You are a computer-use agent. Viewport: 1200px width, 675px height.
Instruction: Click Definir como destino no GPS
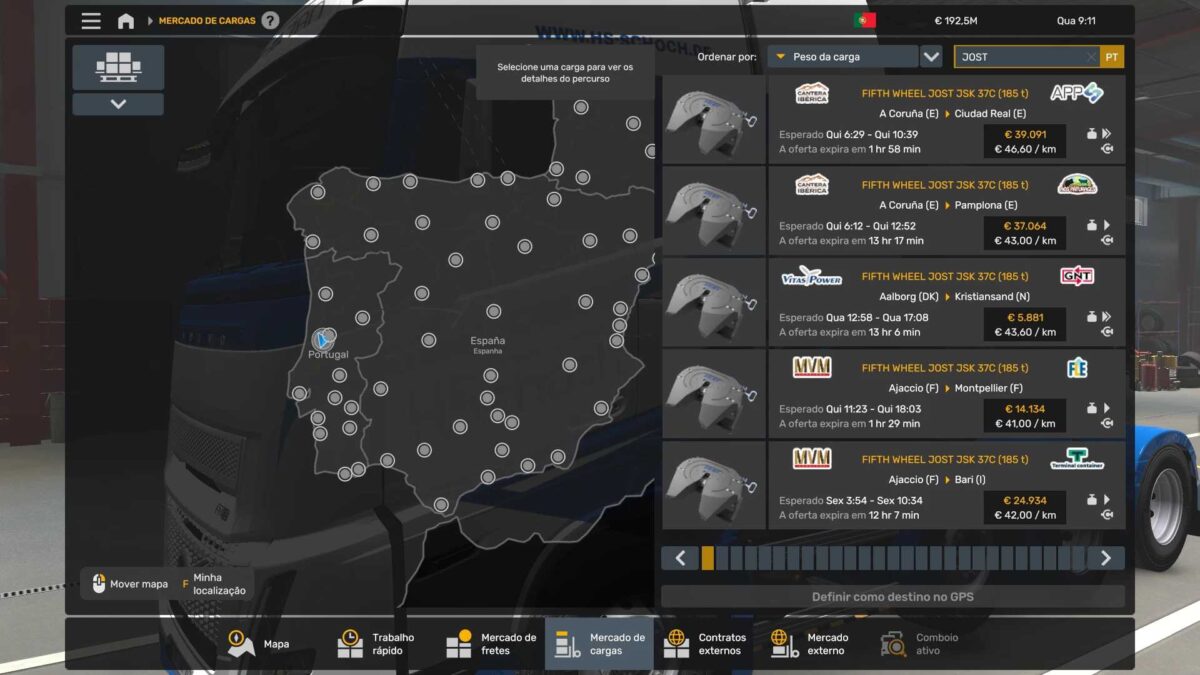point(892,597)
